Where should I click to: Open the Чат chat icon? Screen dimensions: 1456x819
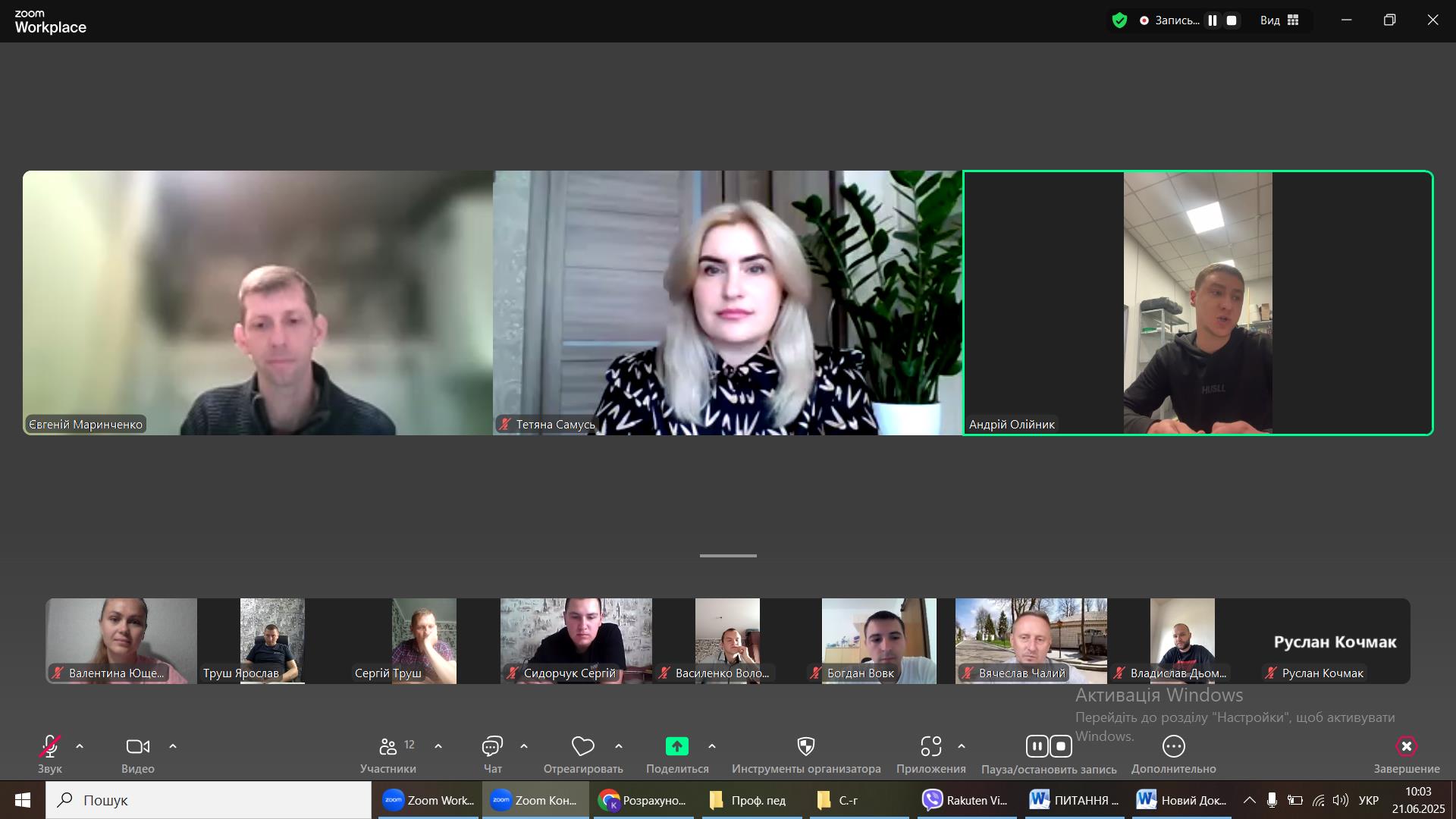click(492, 747)
